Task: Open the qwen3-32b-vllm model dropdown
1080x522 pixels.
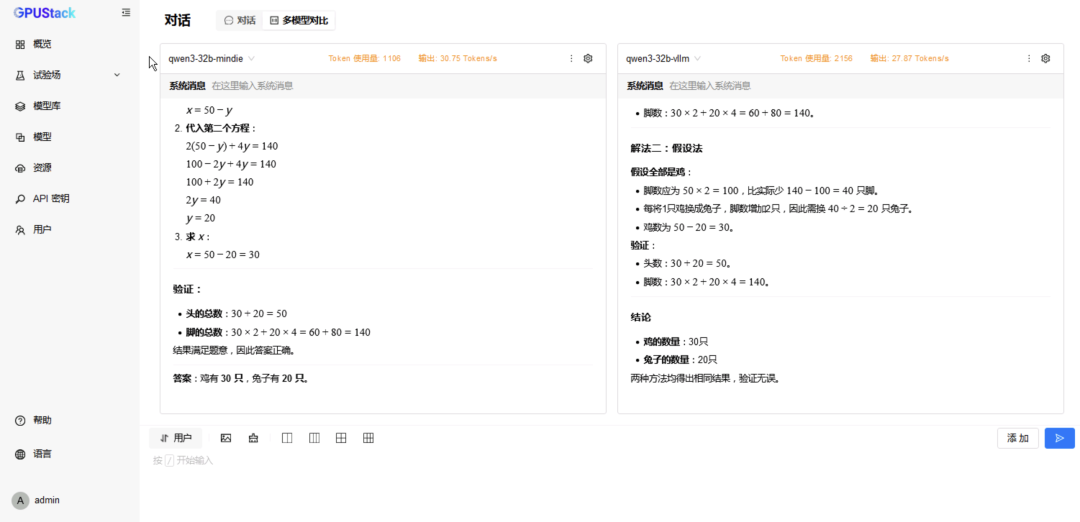Action: [663, 59]
